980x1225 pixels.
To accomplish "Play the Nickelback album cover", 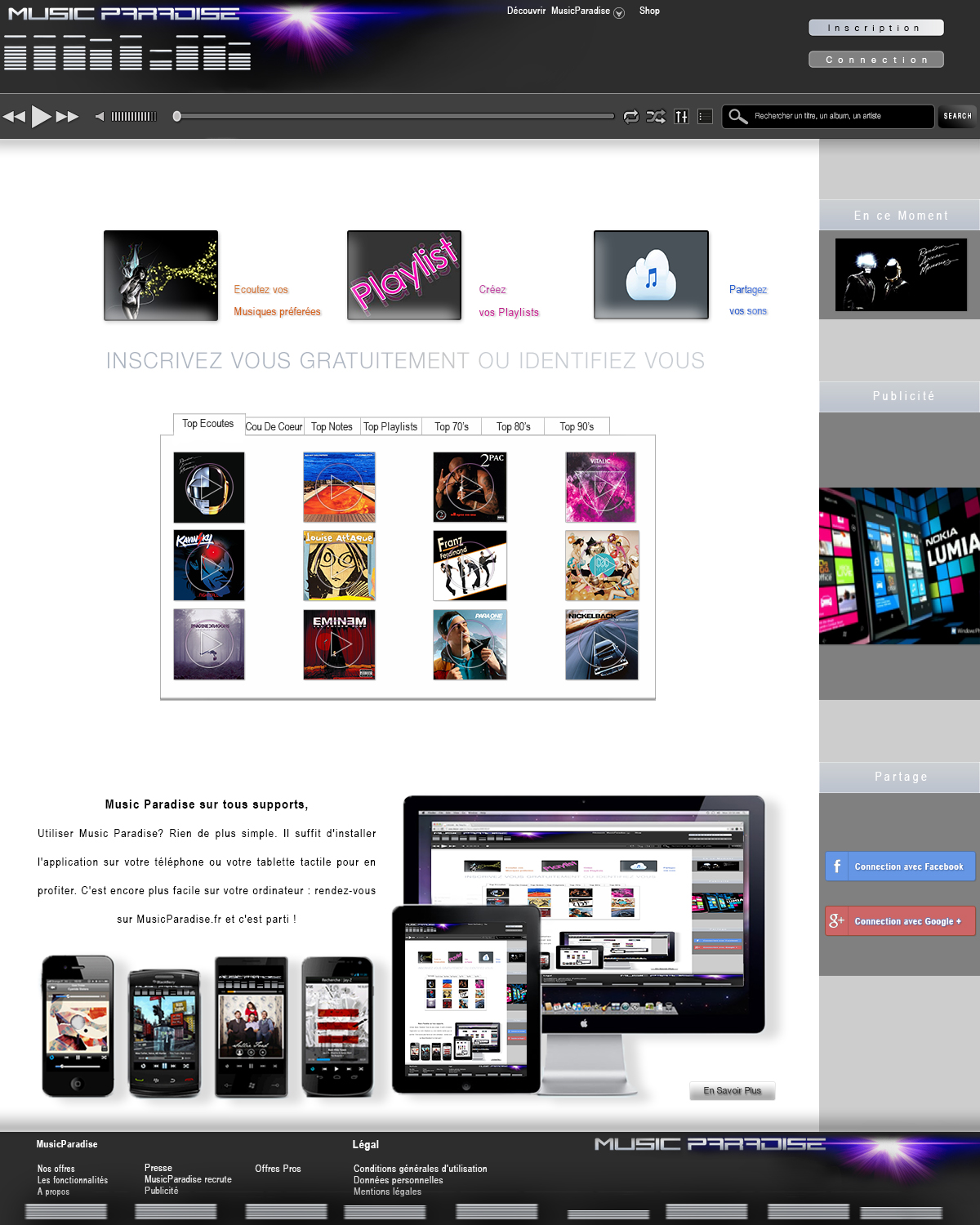I will (602, 644).
